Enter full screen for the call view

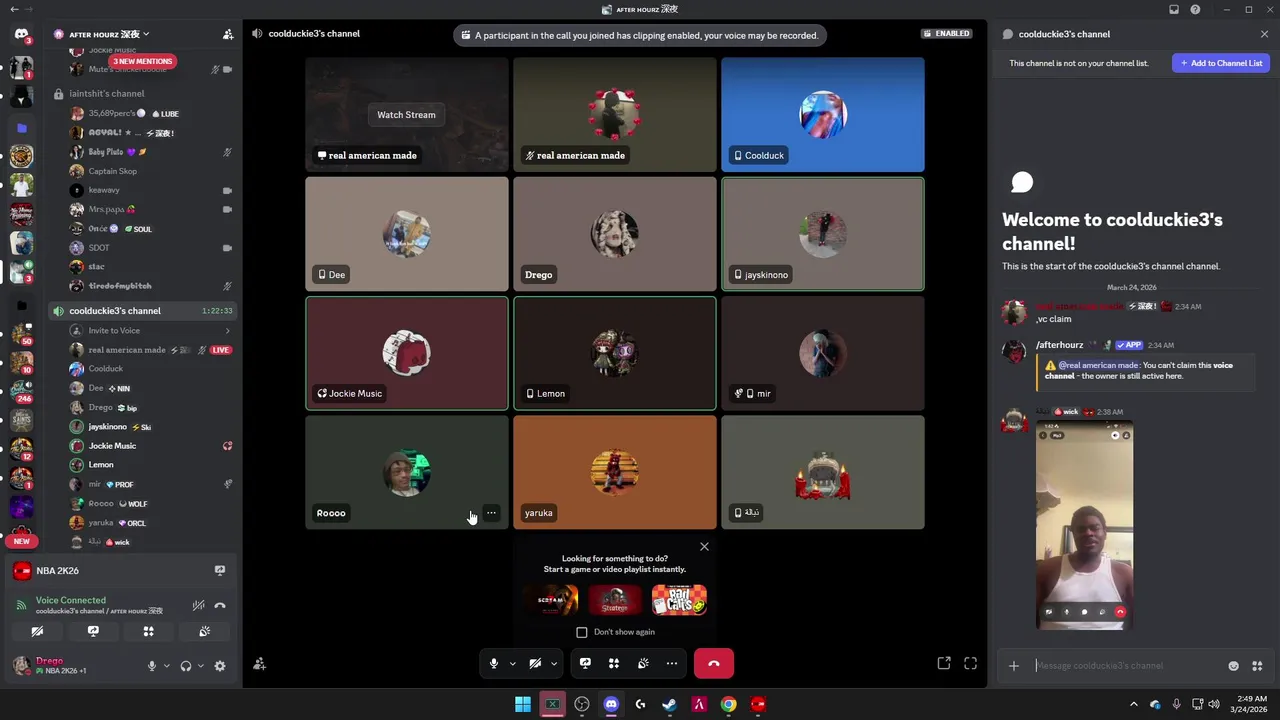970,663
